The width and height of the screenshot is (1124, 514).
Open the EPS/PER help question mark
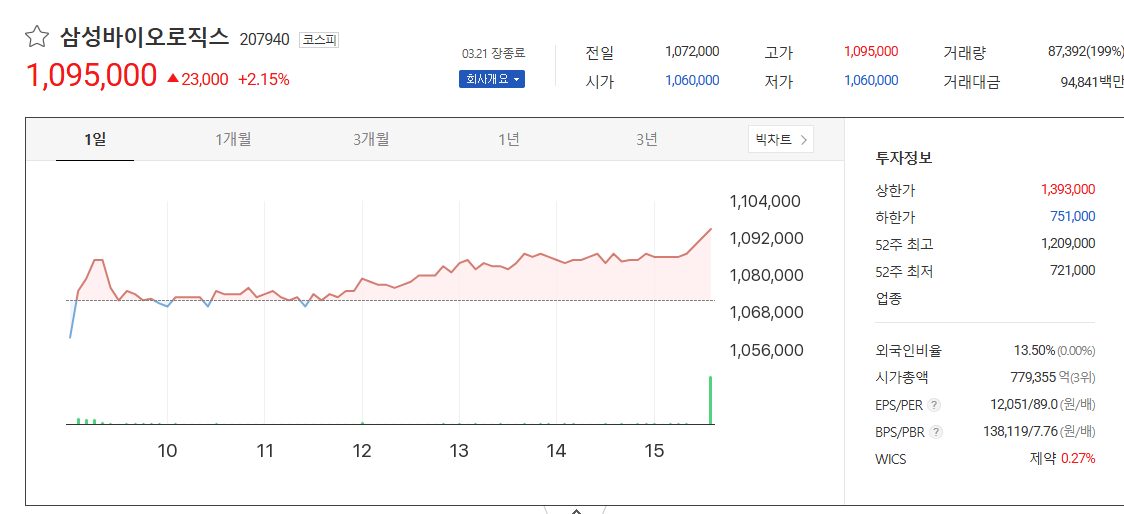tap(933, 405)
